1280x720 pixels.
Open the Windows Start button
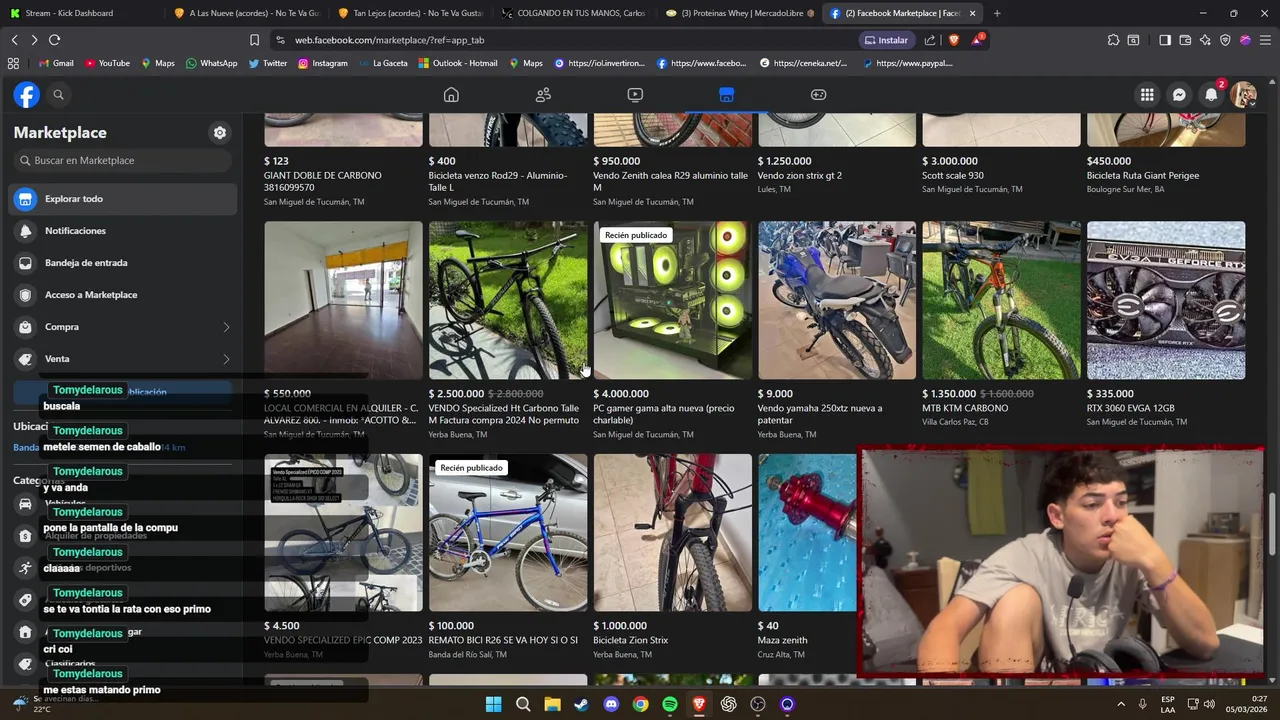tap(493, 704)
